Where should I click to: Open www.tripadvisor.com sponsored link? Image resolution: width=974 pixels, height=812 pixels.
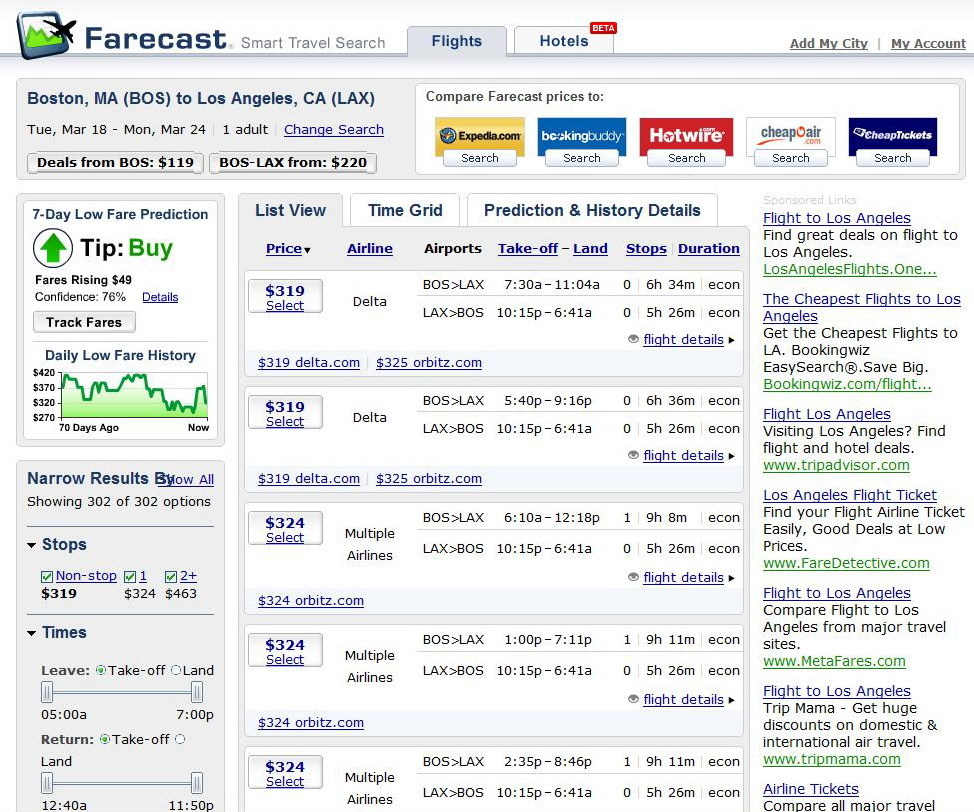[836, 465]
